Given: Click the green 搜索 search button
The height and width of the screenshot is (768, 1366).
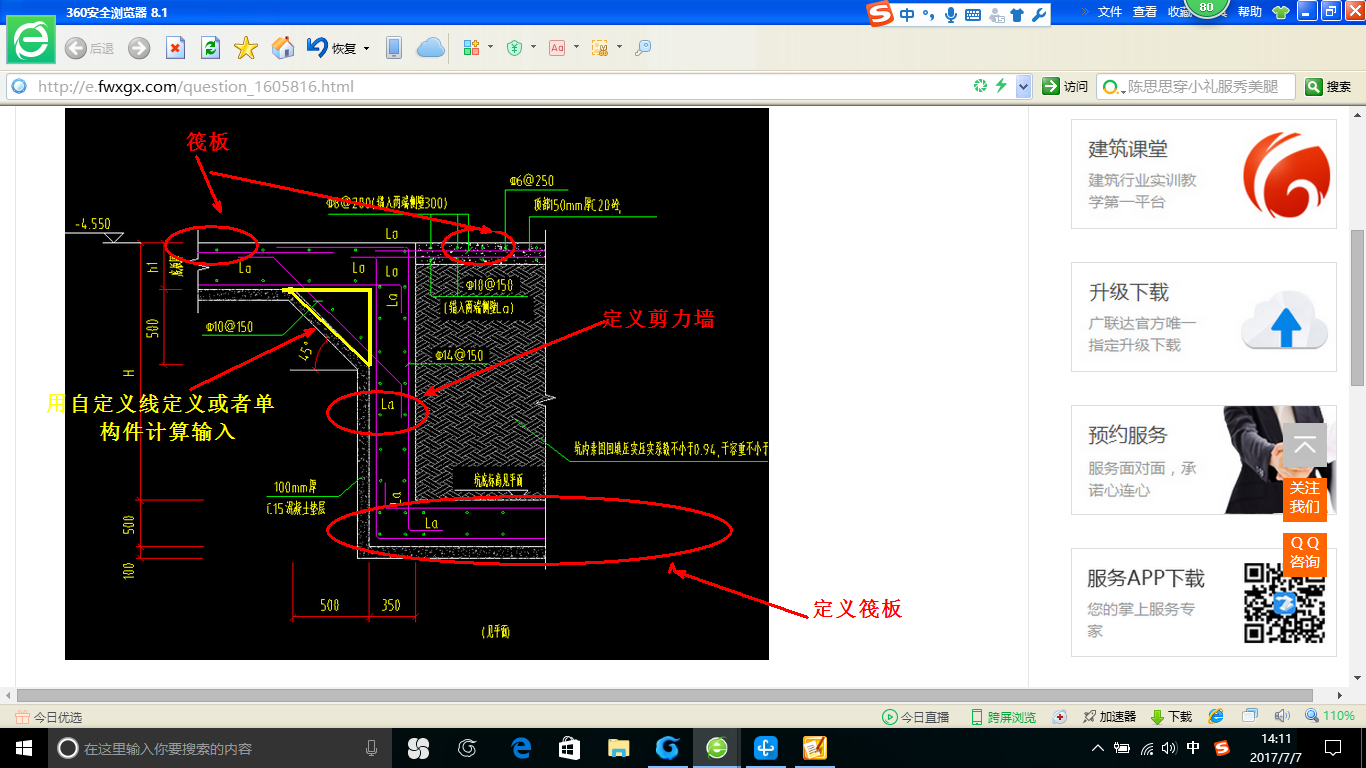Looking at the screenshot, I should [1328, 87].
